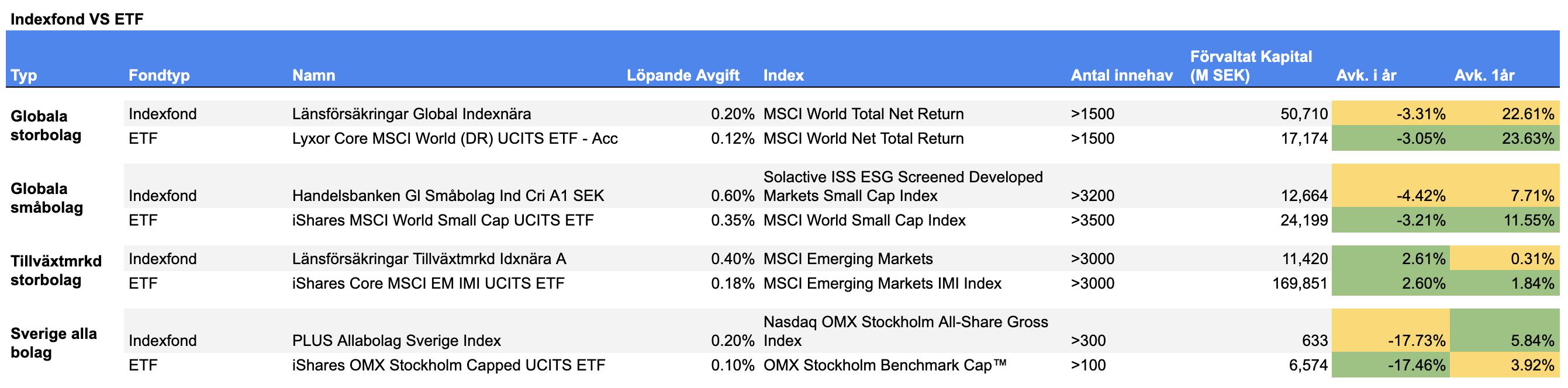The image size is (1568, 388).
Task: Click the 'OMX Stockholm Benchmark Cap™' index cell
Action: (x=885, y=365)
